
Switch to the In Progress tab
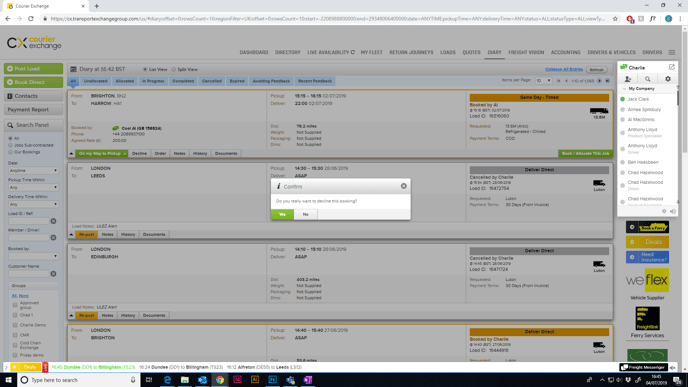[153, 81]
